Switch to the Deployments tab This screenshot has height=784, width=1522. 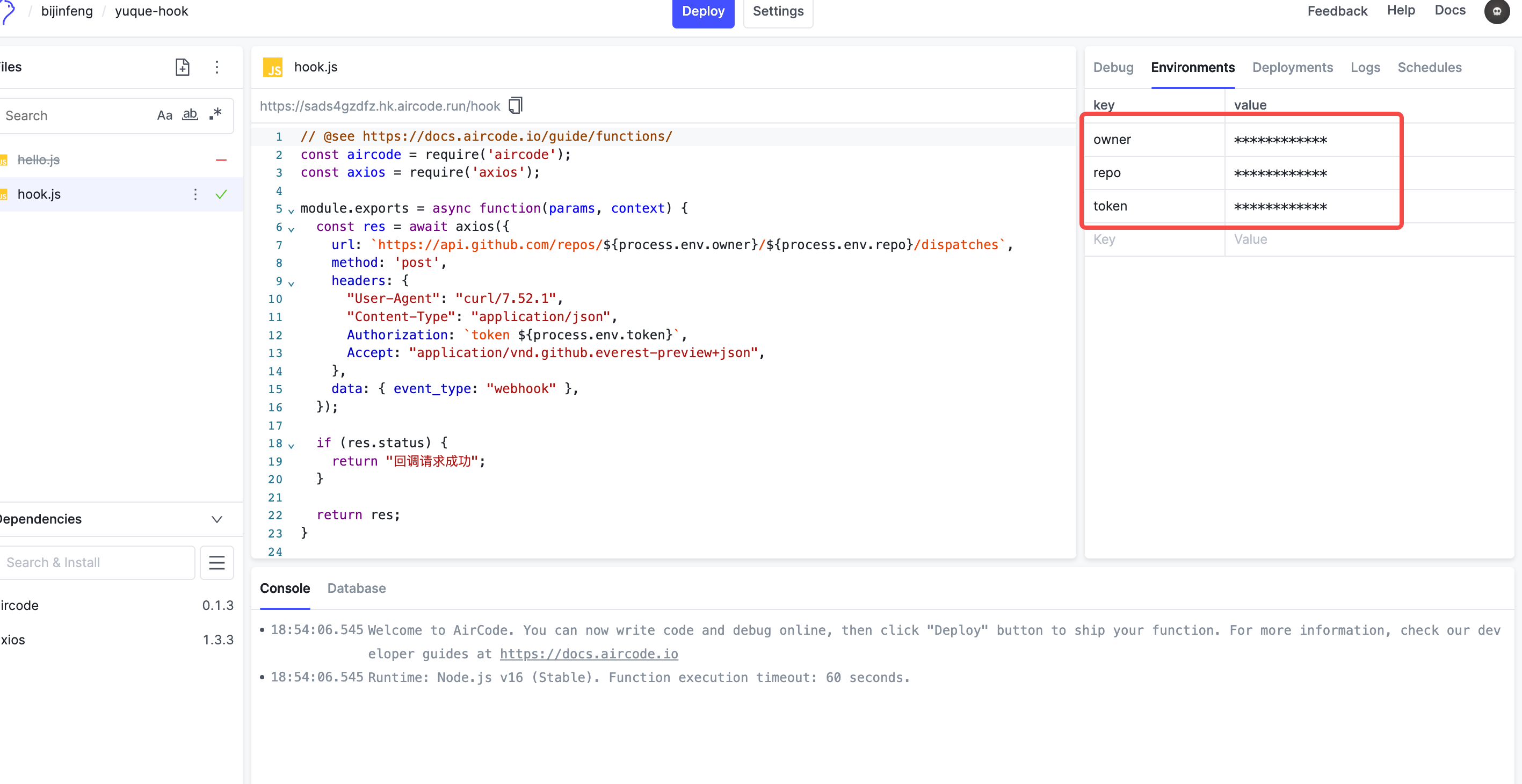click(x=1292, y=67)
